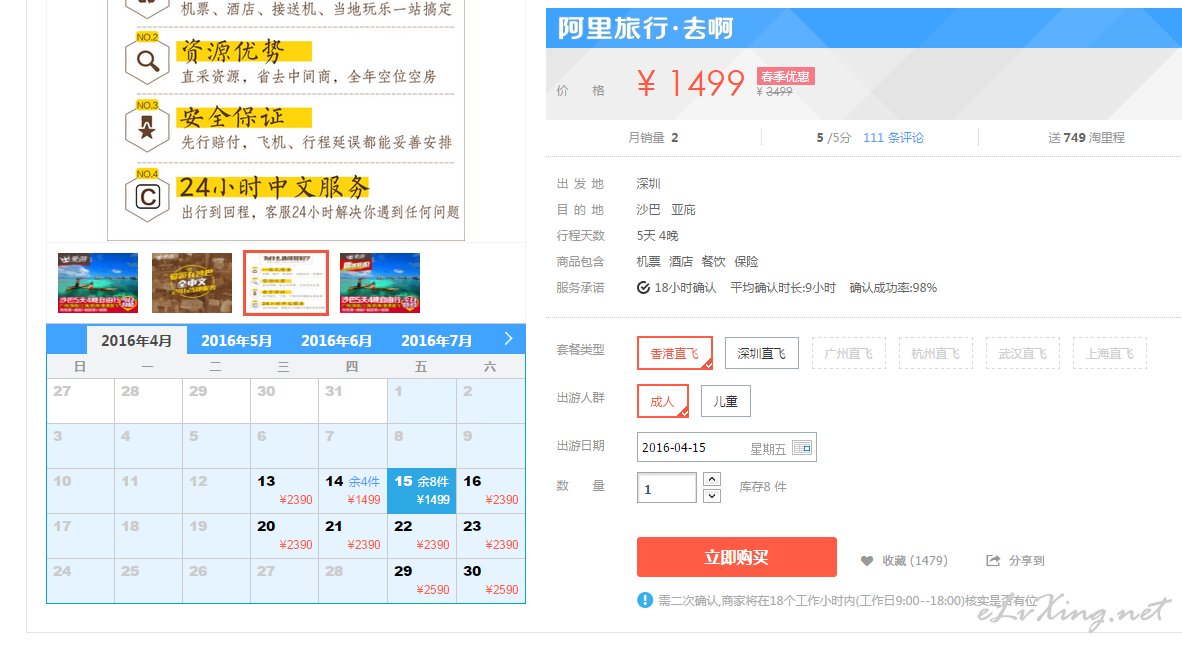Pick April 30 priced ¥2590
Screen dimensions: 1182x645
click(491, 581)
